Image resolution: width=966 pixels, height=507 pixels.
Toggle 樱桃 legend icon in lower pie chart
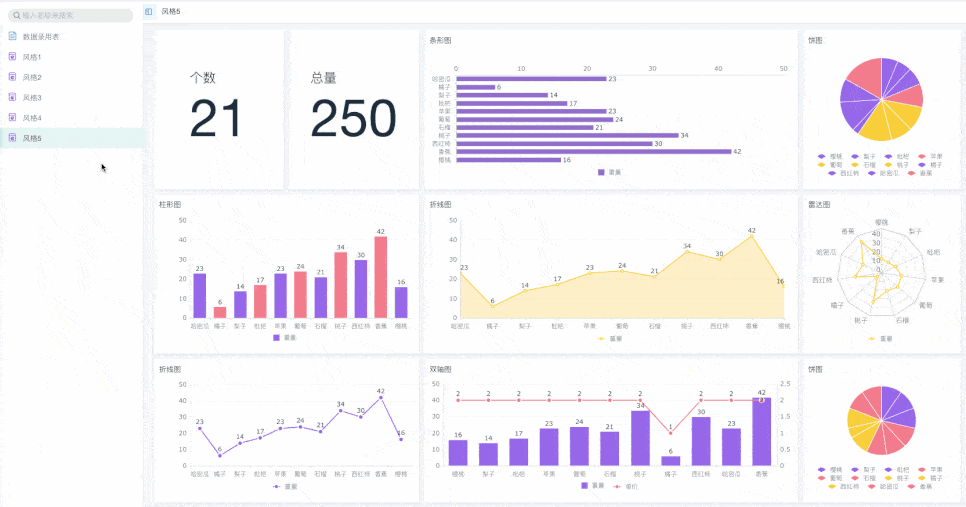(821, 470)
